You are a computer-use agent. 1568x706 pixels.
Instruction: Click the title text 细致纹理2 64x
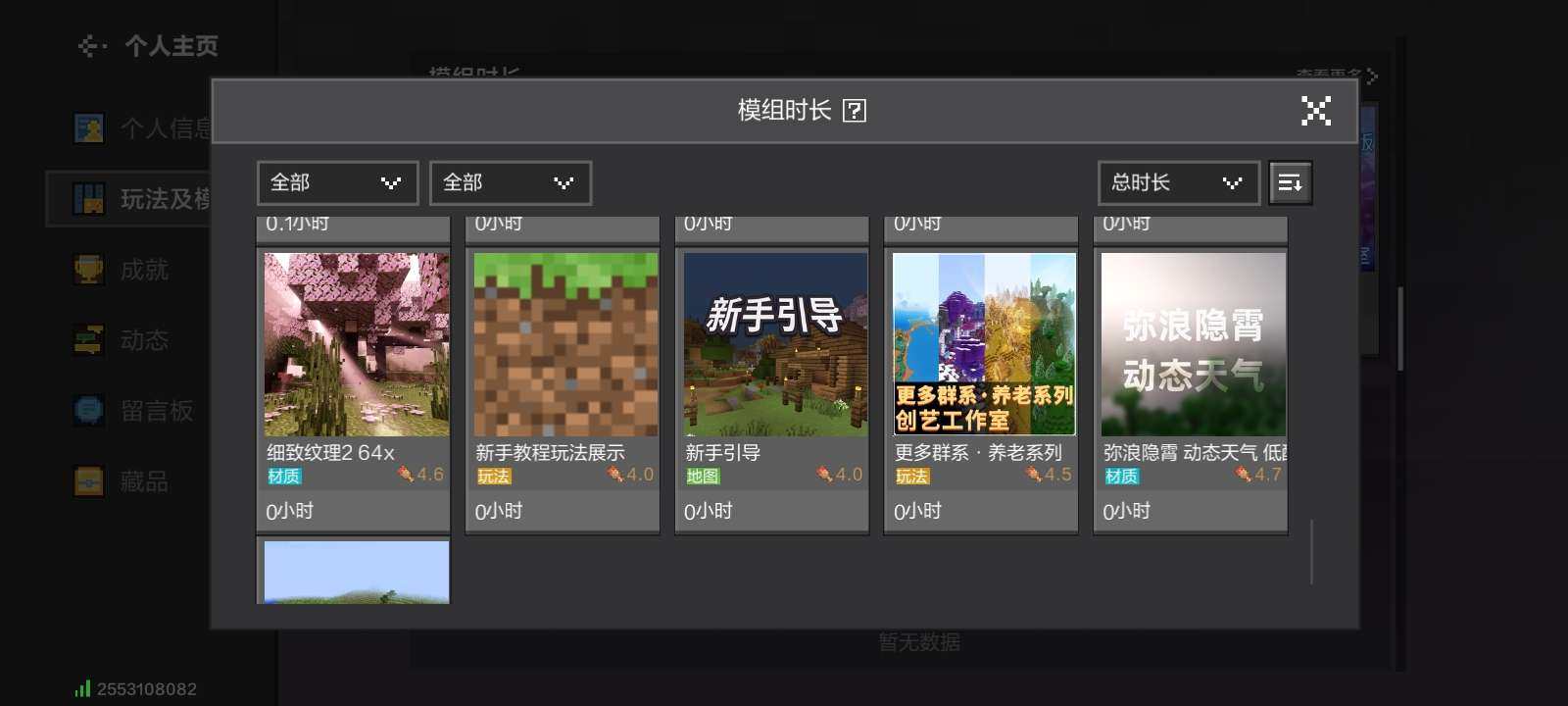click(x=330, y=452)
